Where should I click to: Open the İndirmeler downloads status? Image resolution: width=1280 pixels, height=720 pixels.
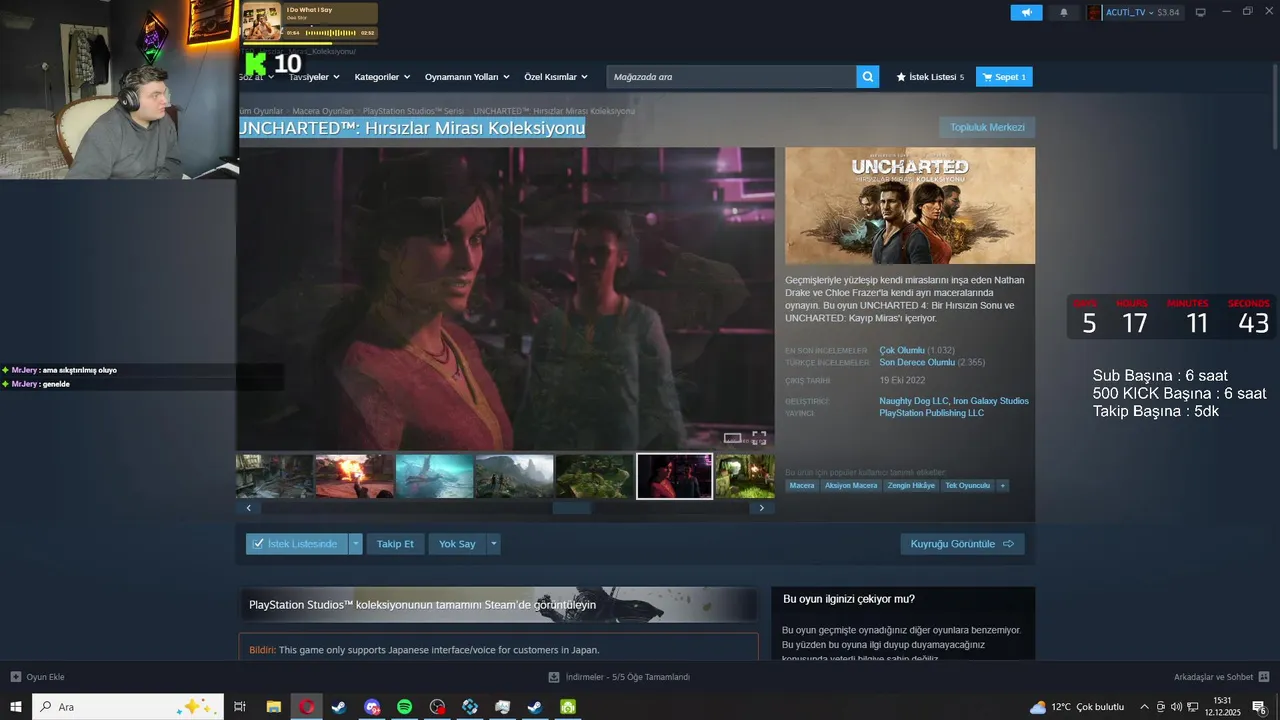(x=620, y=677)
